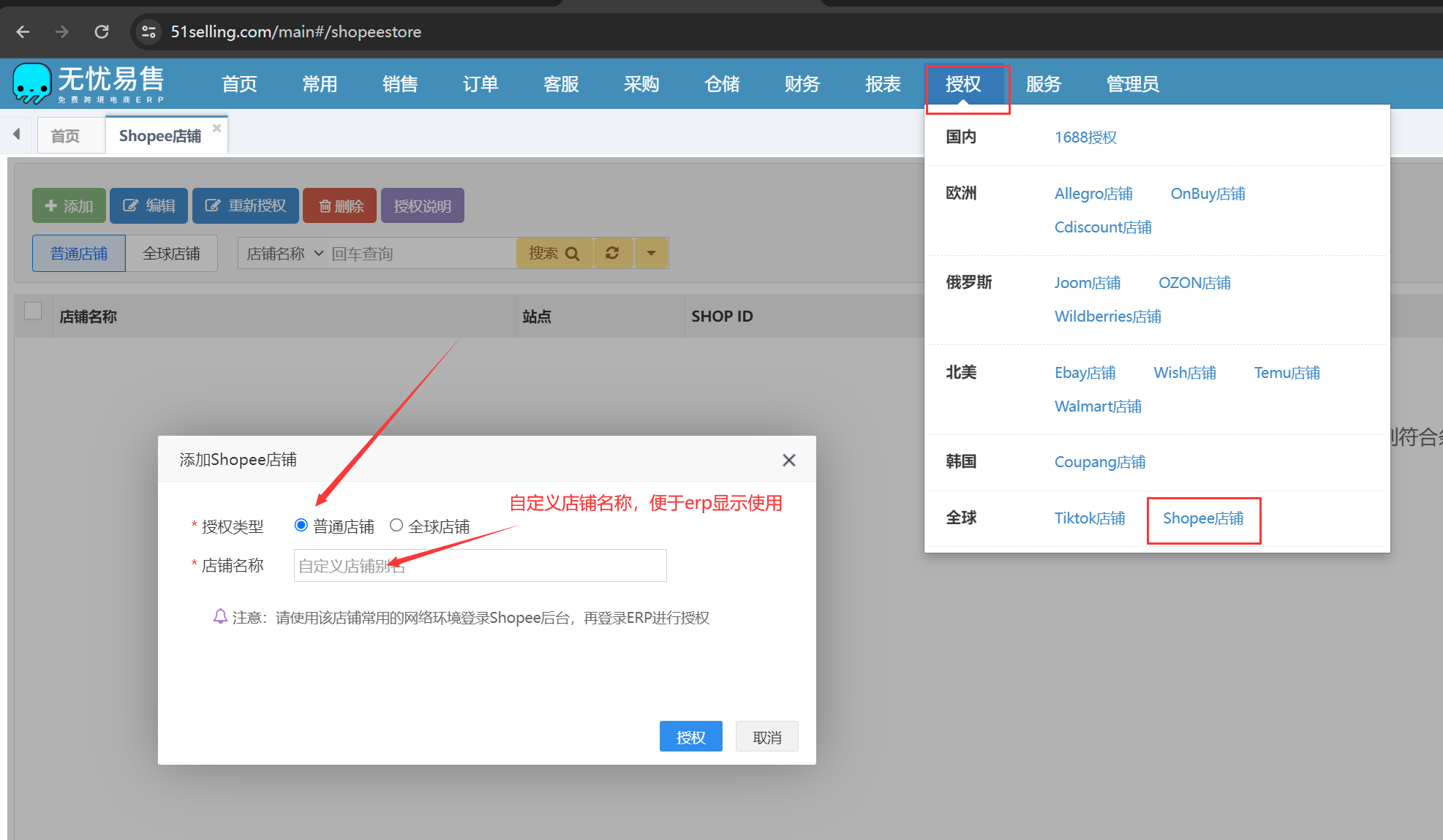Close the Shopee店铺 tab with its x
Screen dimensions: 1443x840
point(216,128)
